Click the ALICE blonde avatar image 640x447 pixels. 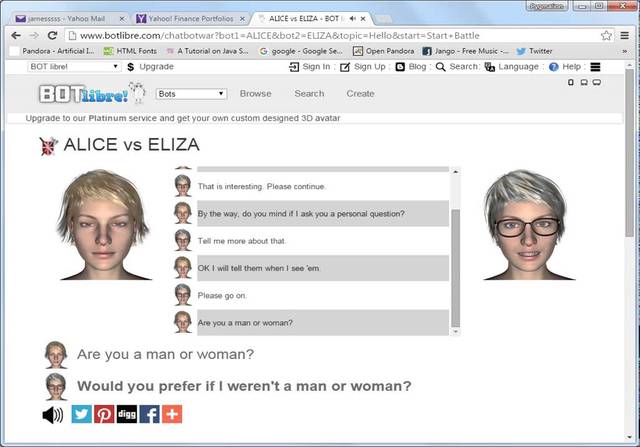point(104,225)
